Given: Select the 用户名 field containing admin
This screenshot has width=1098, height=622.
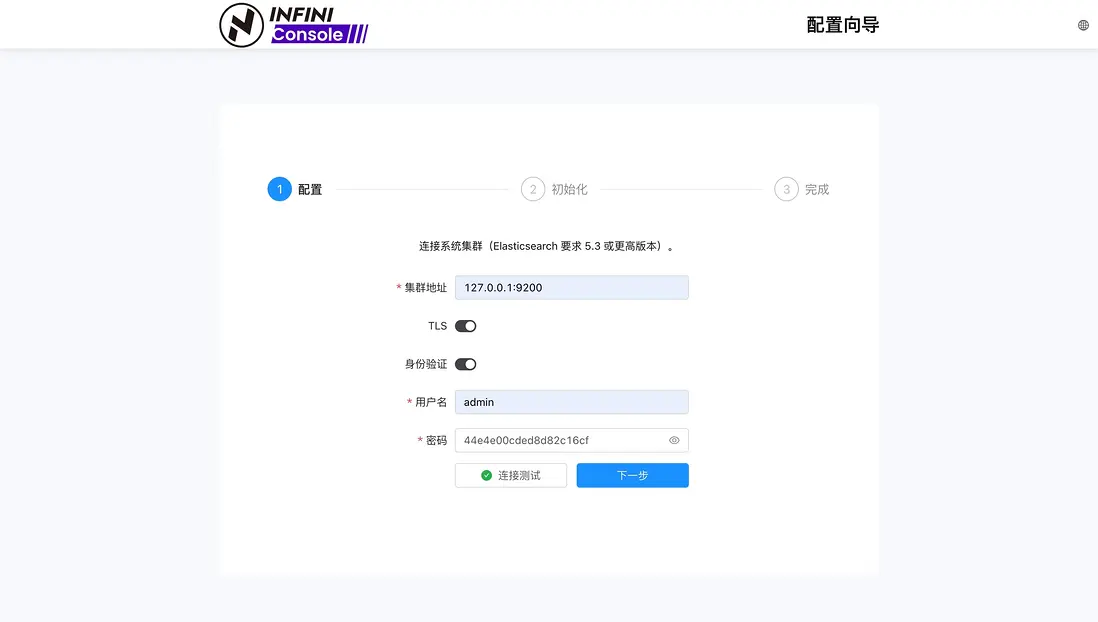Looking at the screenshot, I should coord(571,401).
